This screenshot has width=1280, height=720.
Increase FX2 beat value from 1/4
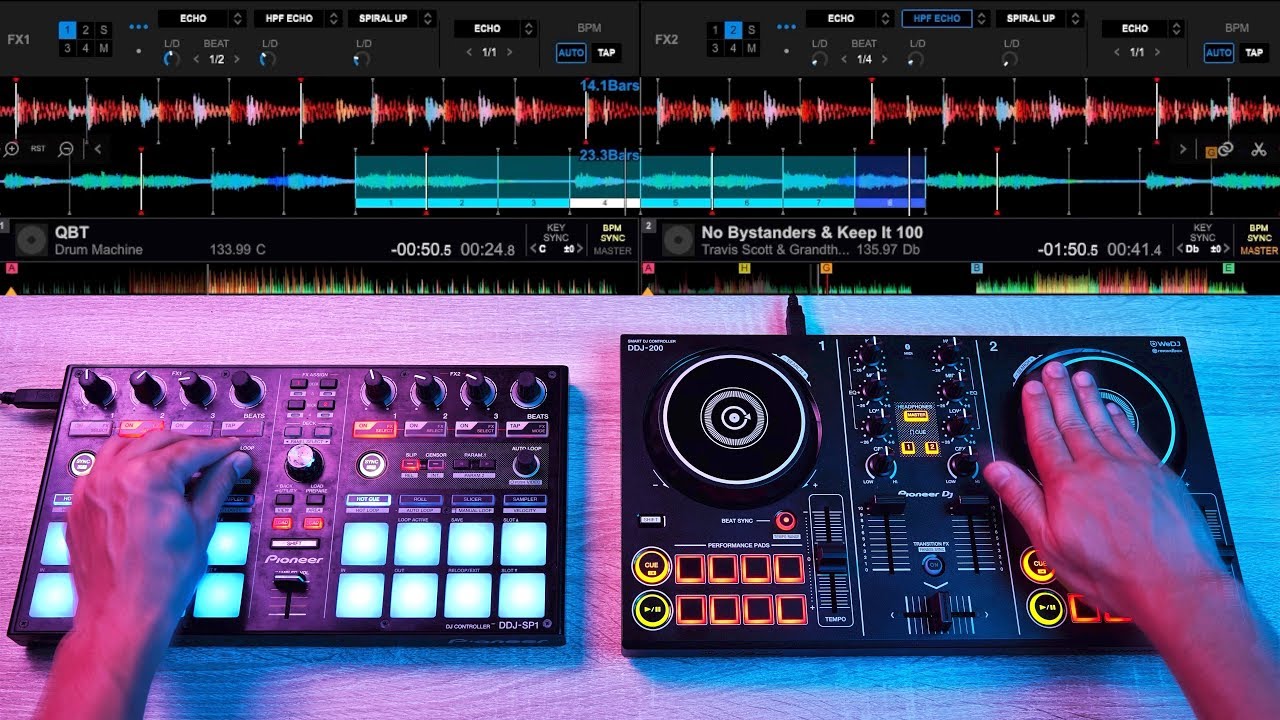pos(885,60)
